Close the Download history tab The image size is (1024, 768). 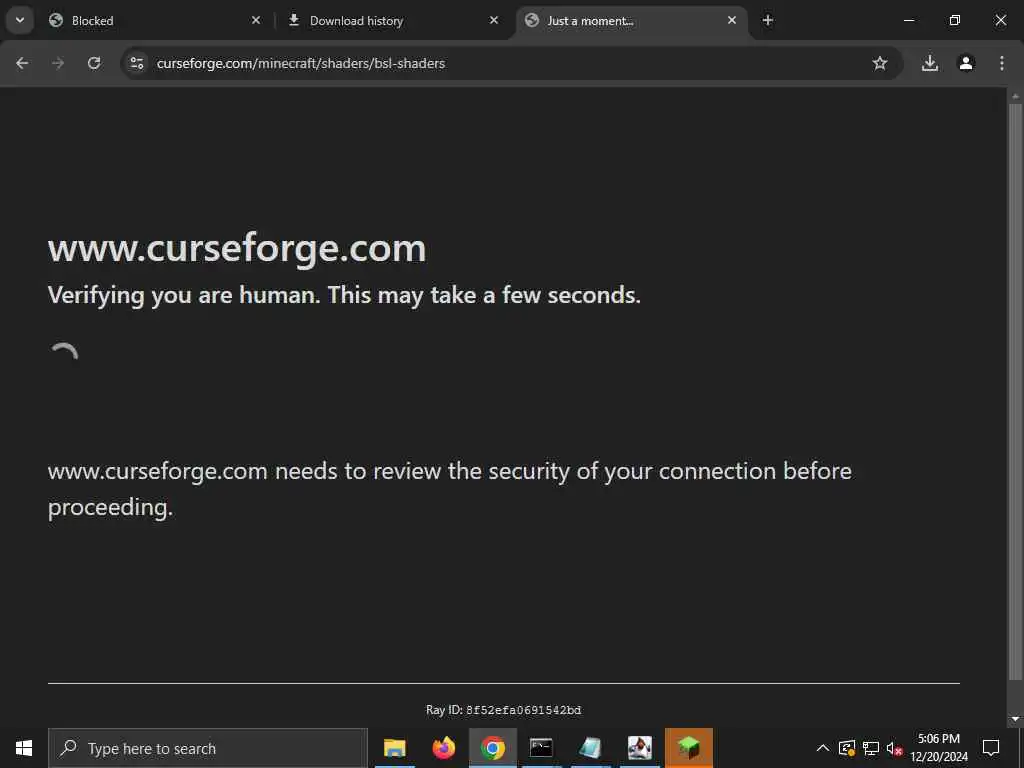(x=494, y=20)
